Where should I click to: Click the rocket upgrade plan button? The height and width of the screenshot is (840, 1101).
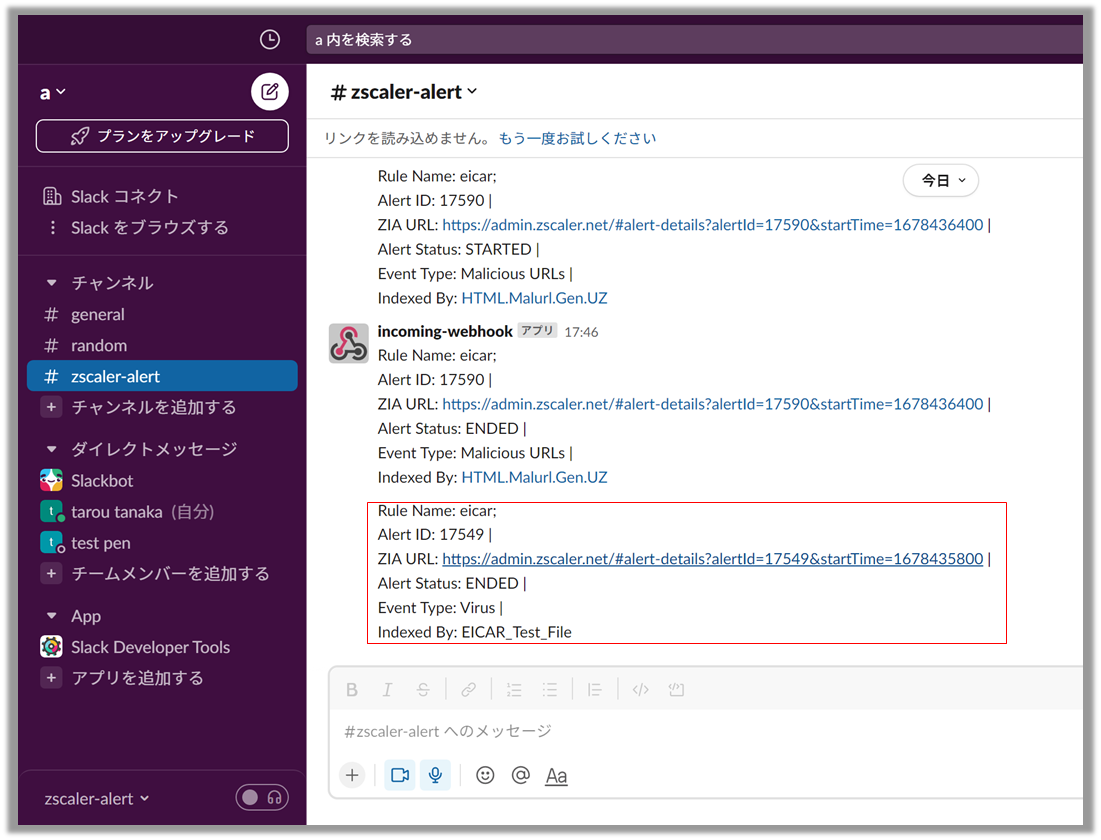[x=162, y=136]
